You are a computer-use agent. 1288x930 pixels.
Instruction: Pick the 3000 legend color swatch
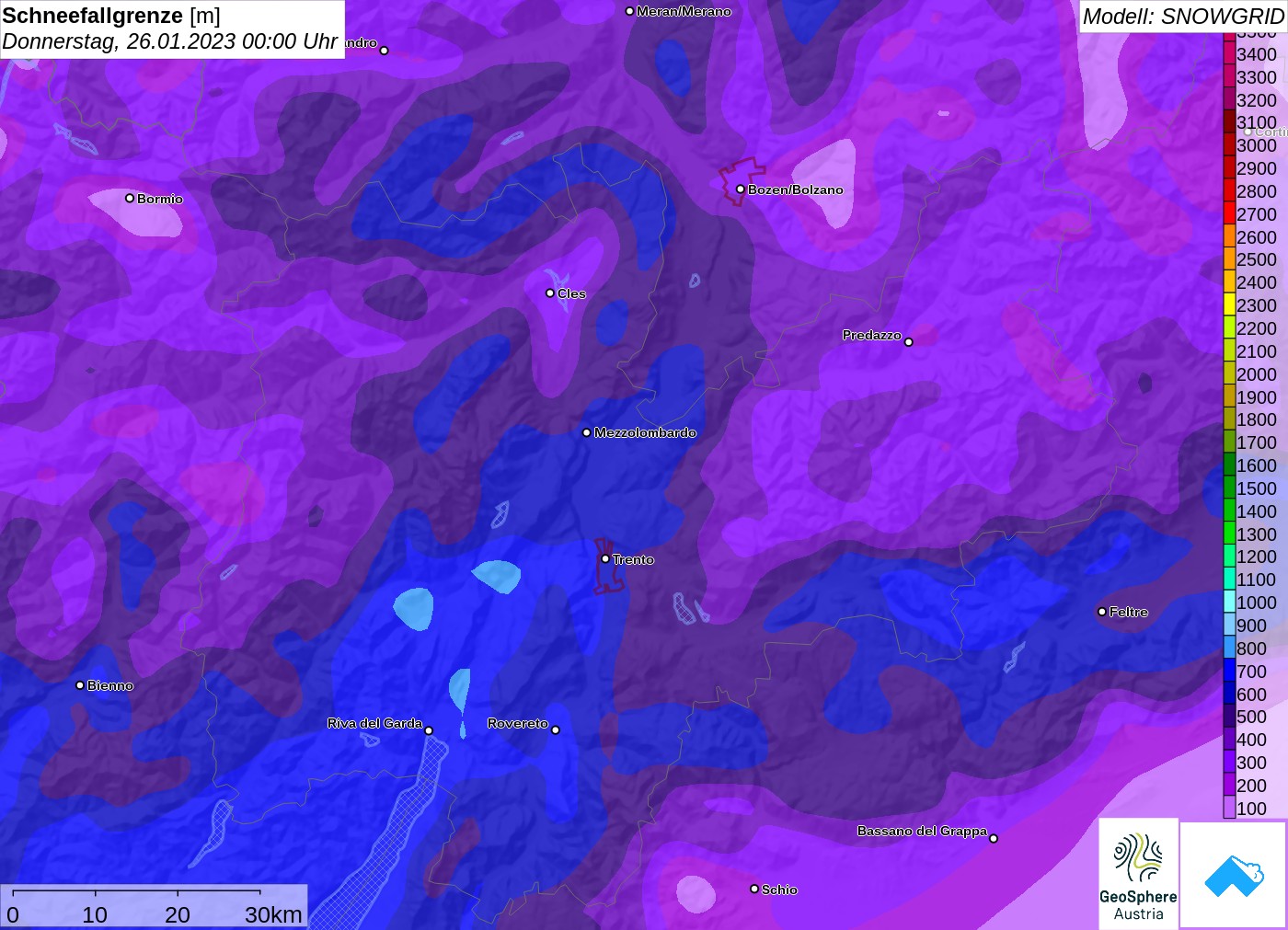(1229, 145)
